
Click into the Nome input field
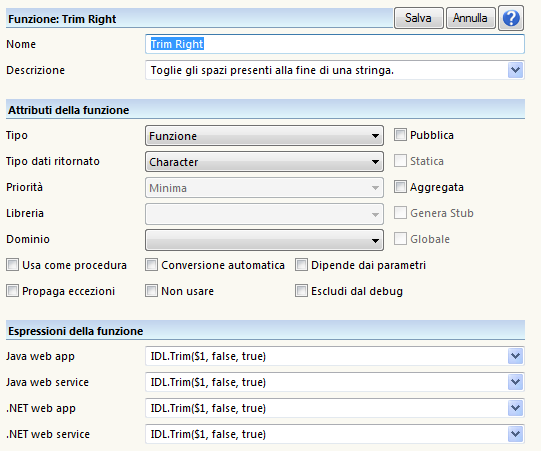[x=335, y=44]
